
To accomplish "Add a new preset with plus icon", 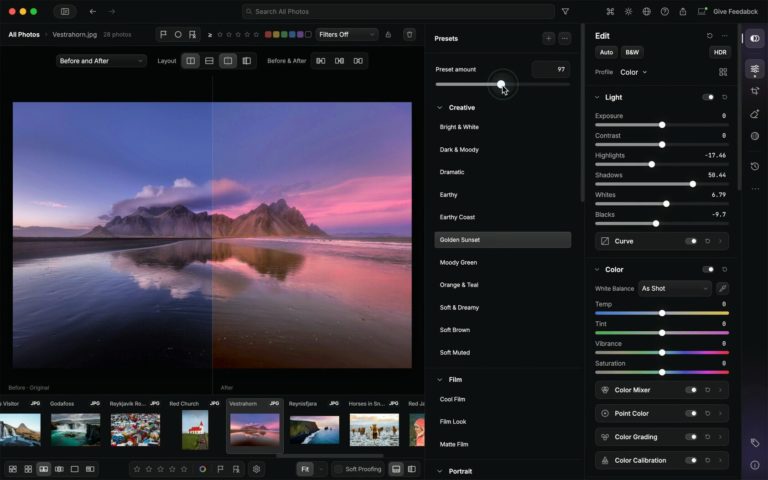I will [549, 38].
